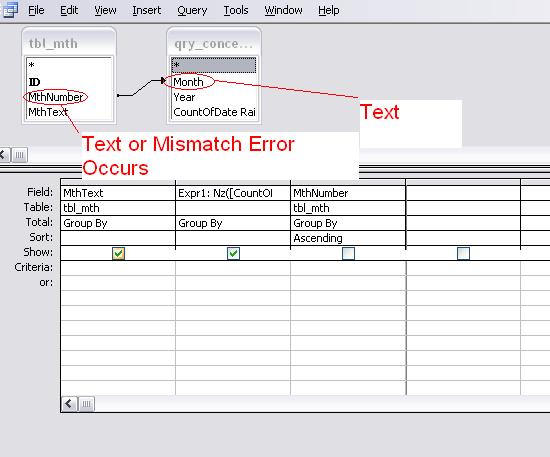
Task: Click the design grid scrollbar thumb
Action: pyautogui.click(x=86, y=404)
